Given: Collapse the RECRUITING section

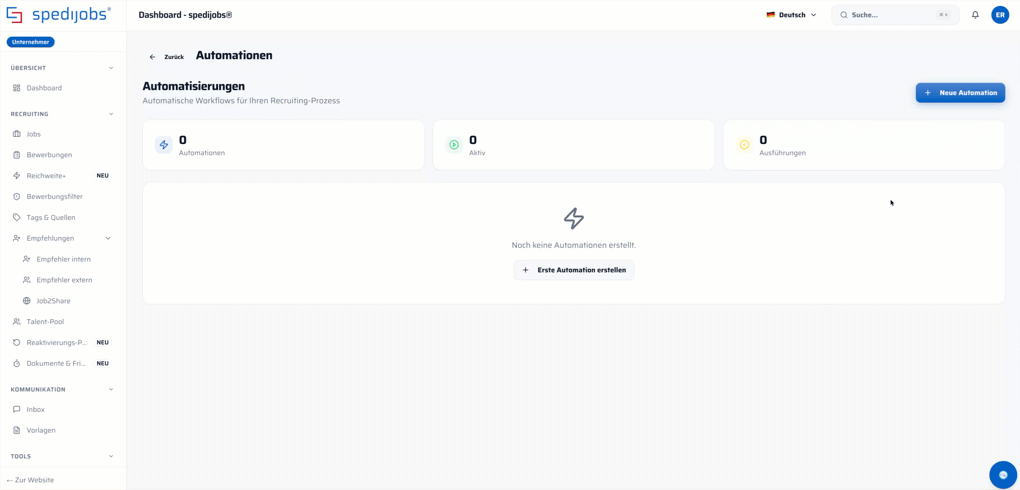Looking at the screenshot, I should [111, 114].
